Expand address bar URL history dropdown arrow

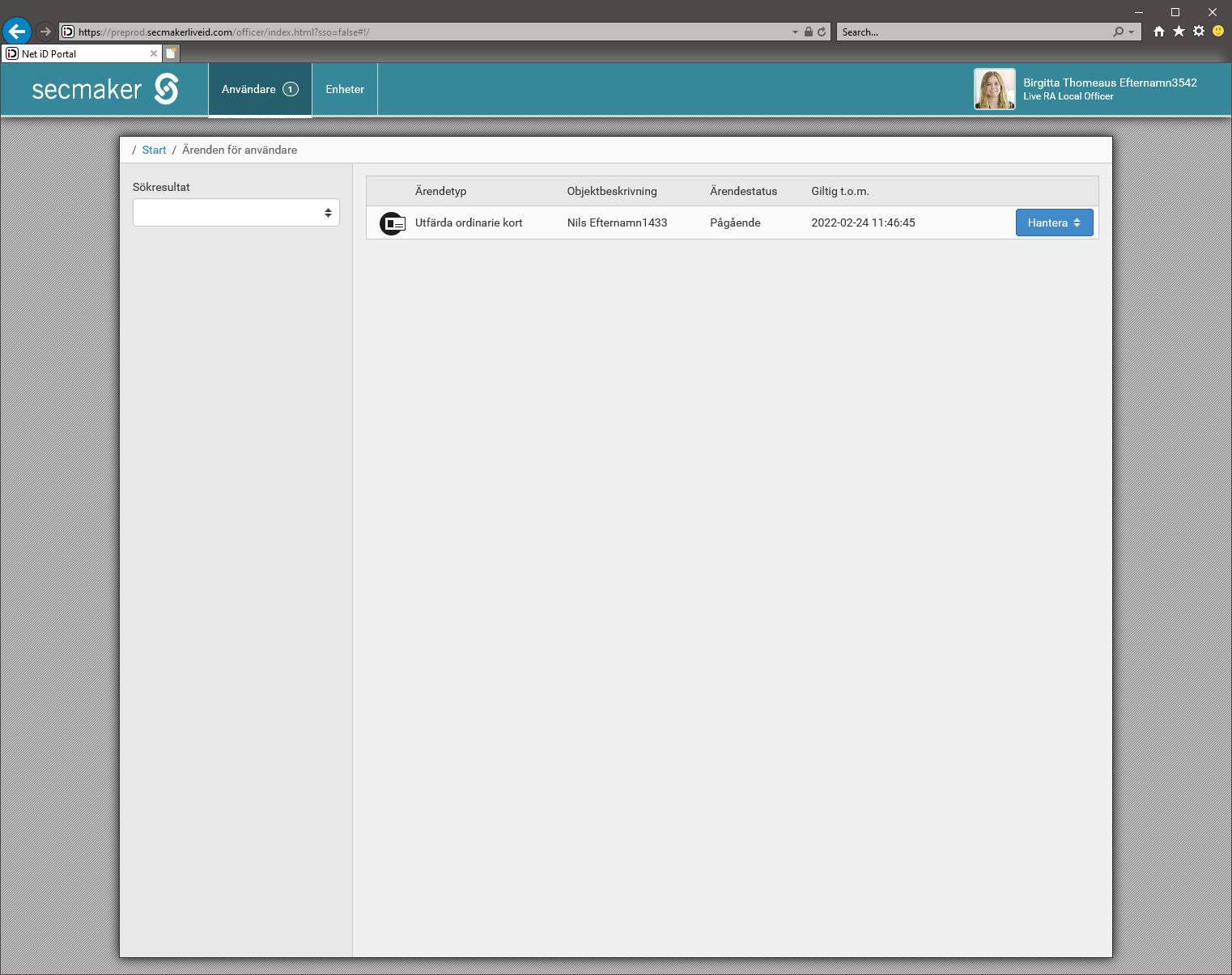[795, 32]
